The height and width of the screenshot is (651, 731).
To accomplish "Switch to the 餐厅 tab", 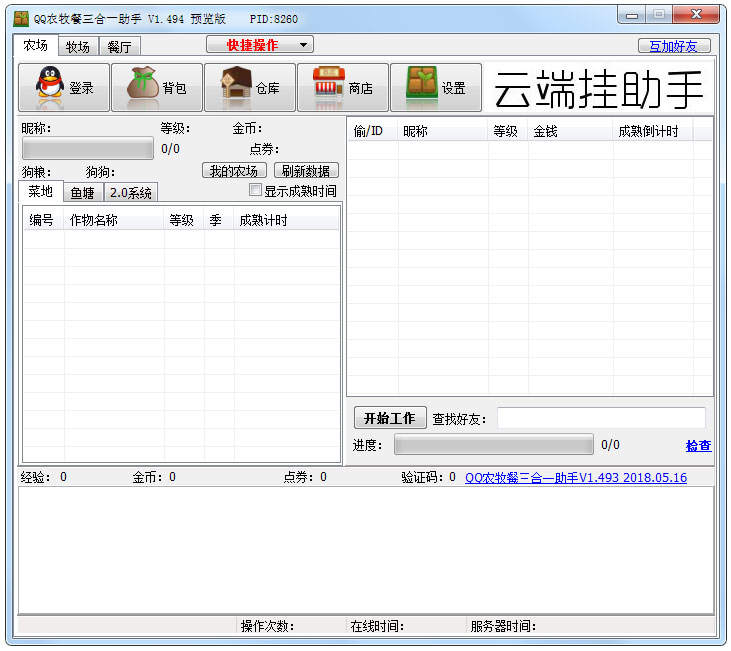I will tap(119, 47).
